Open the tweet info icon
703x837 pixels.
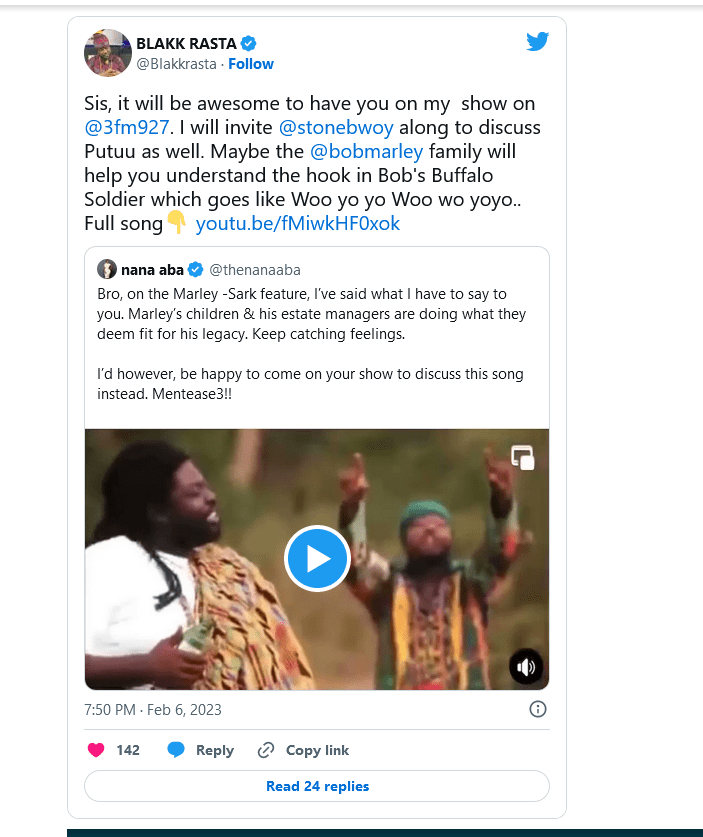tap(537, 709)
